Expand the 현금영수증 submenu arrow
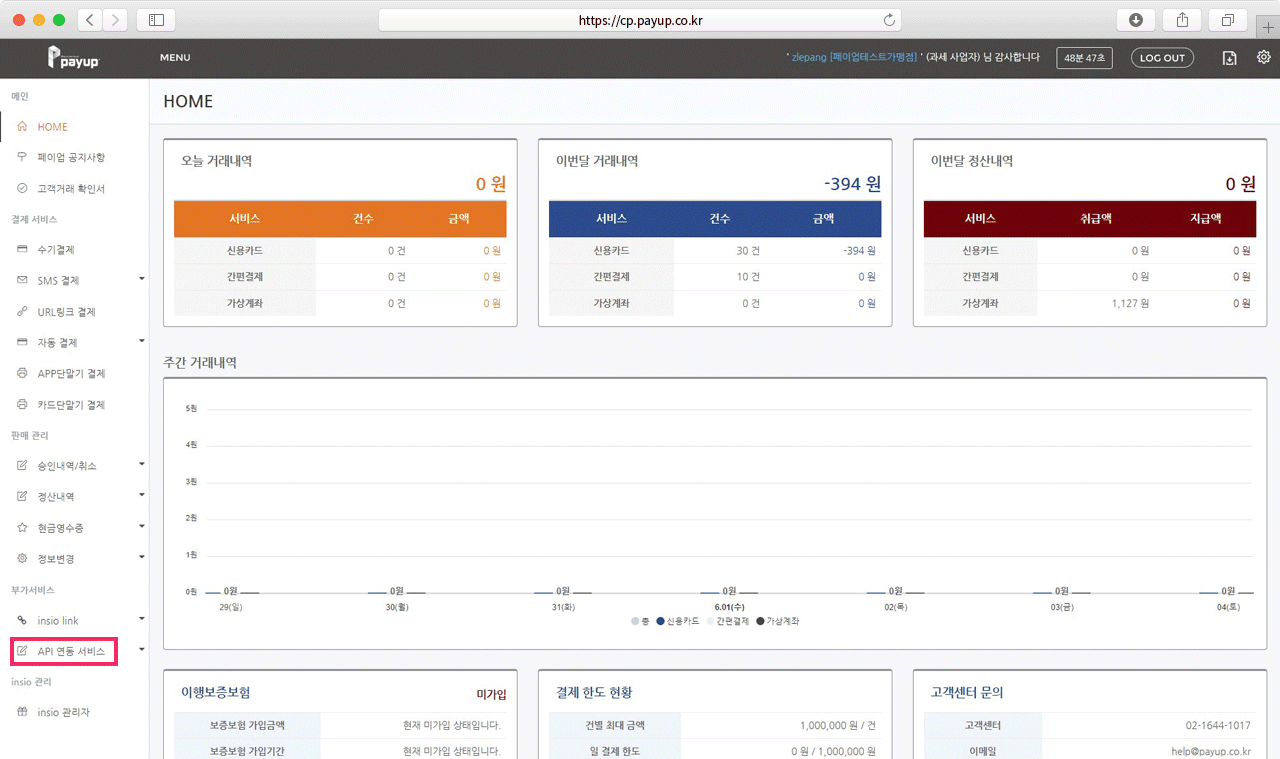1280x759 pixels. [x=141, y=526]
